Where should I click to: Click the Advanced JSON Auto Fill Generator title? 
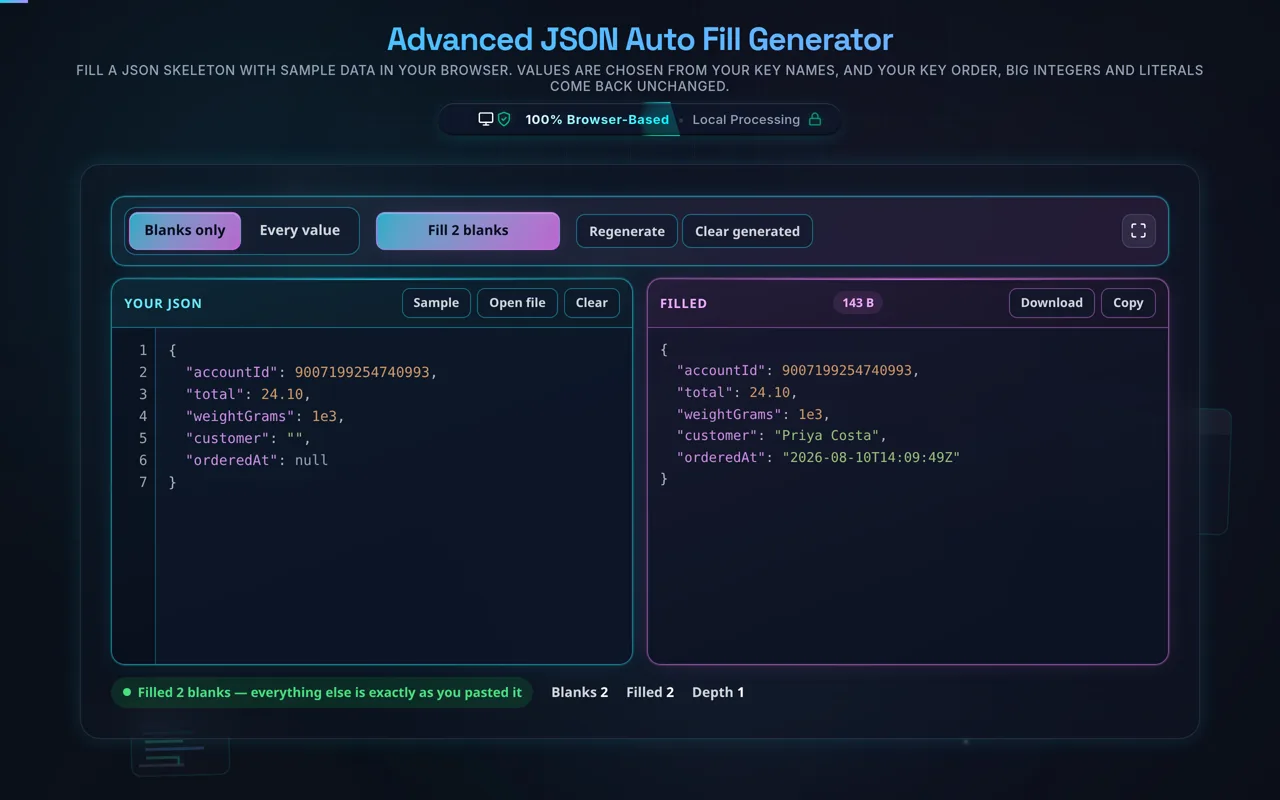tap(640, 39)
